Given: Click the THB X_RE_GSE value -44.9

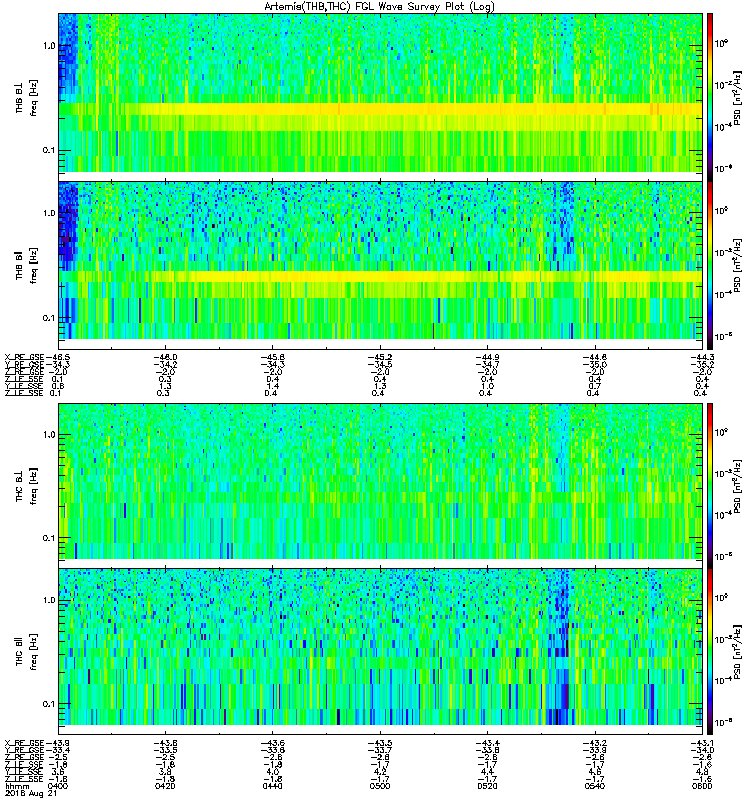Looking at the screenshot, I should [x=488, y=357].
